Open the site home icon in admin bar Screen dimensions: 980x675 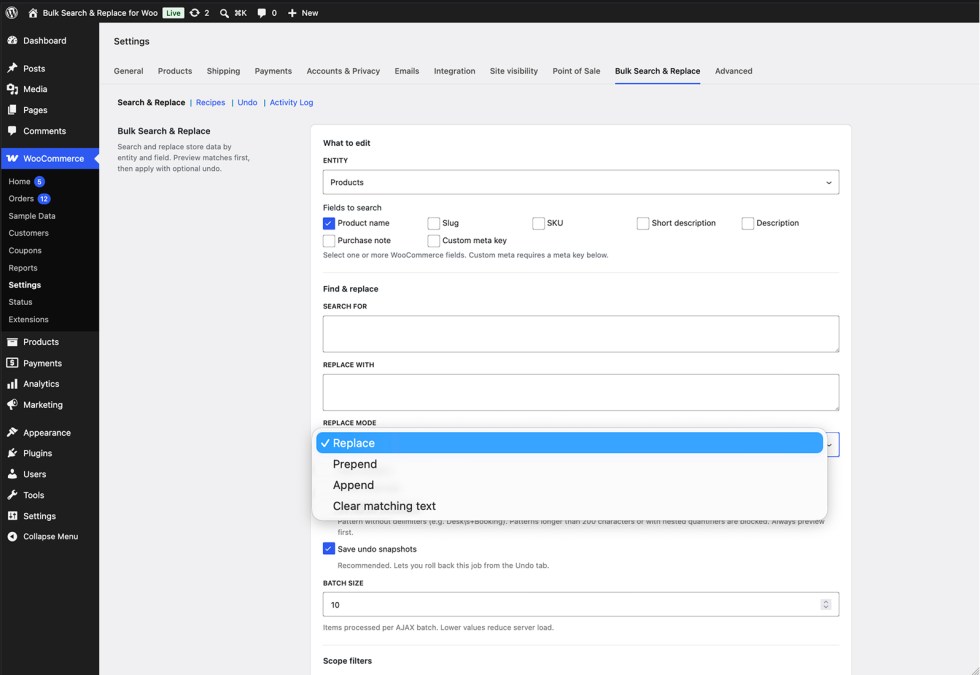coord(32,12)
